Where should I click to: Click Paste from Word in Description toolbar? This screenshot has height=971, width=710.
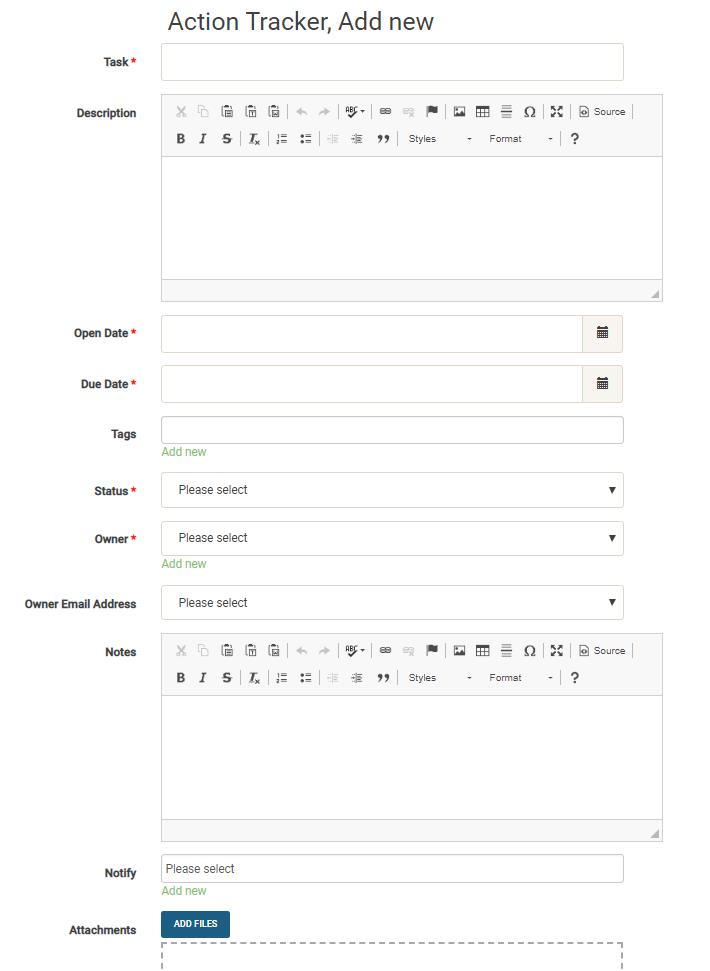click(x=274, y=111)
